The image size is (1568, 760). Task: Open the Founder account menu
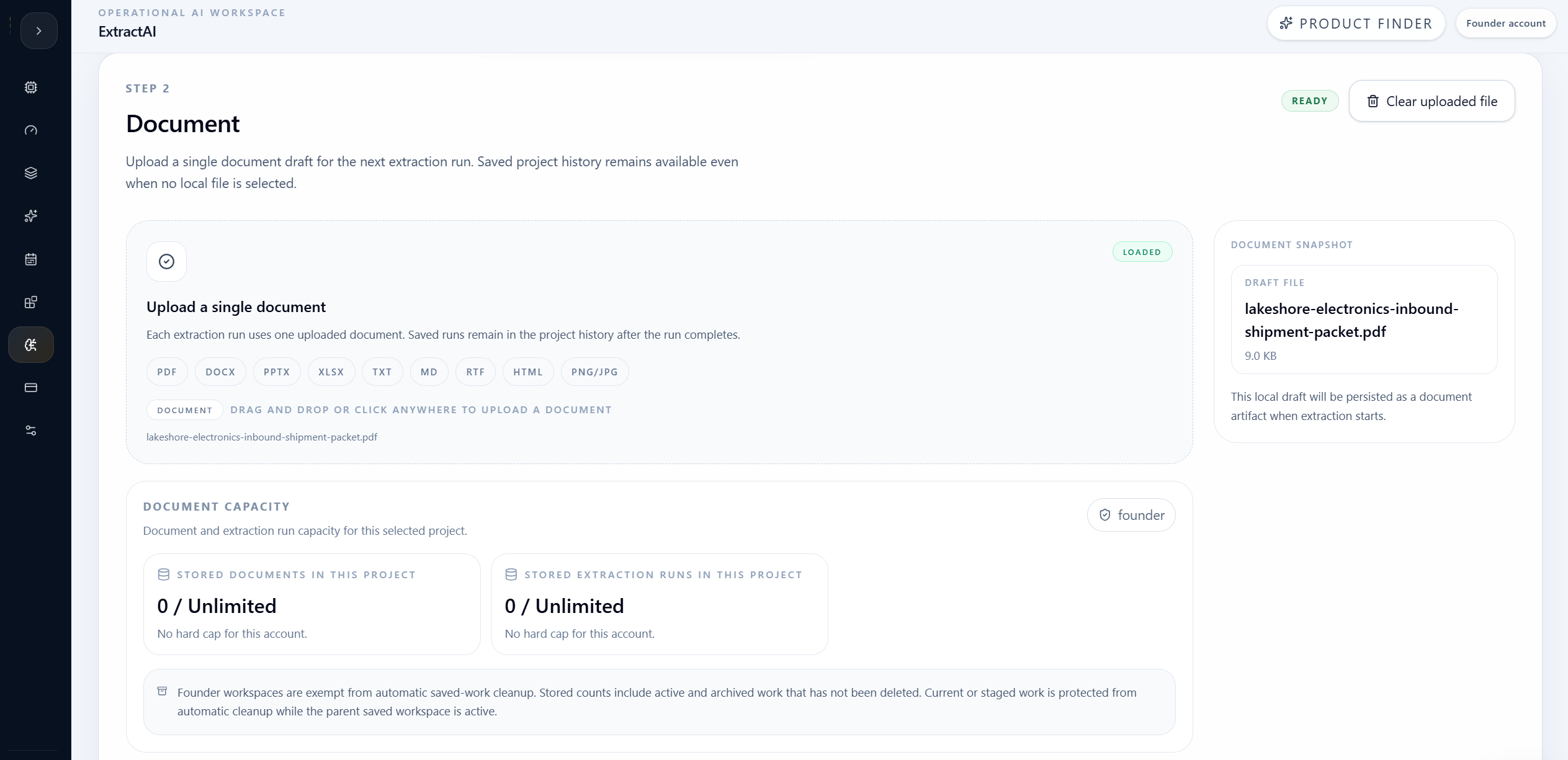click(x=1505, y=24)
